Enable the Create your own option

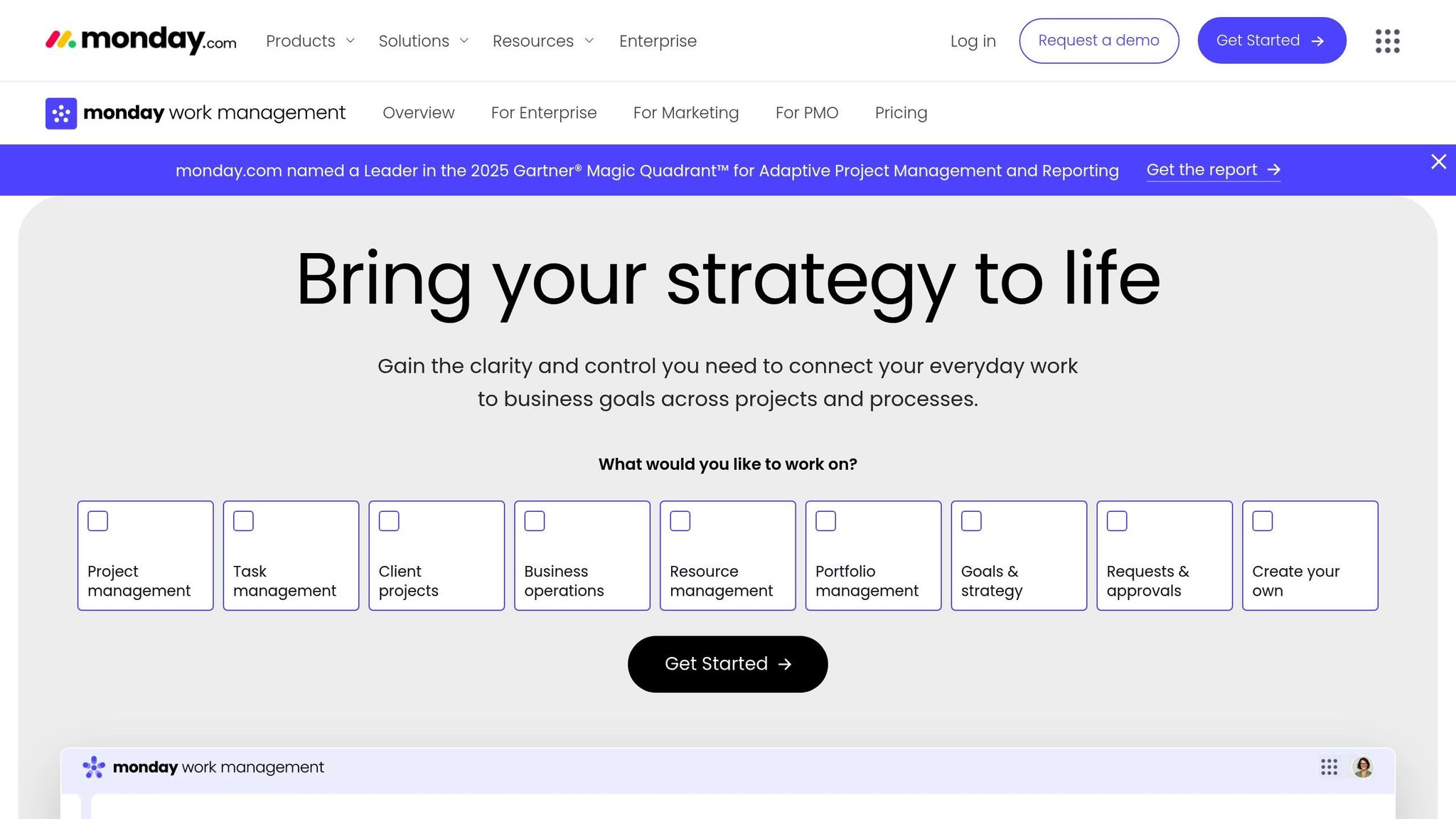point(1263,521)
